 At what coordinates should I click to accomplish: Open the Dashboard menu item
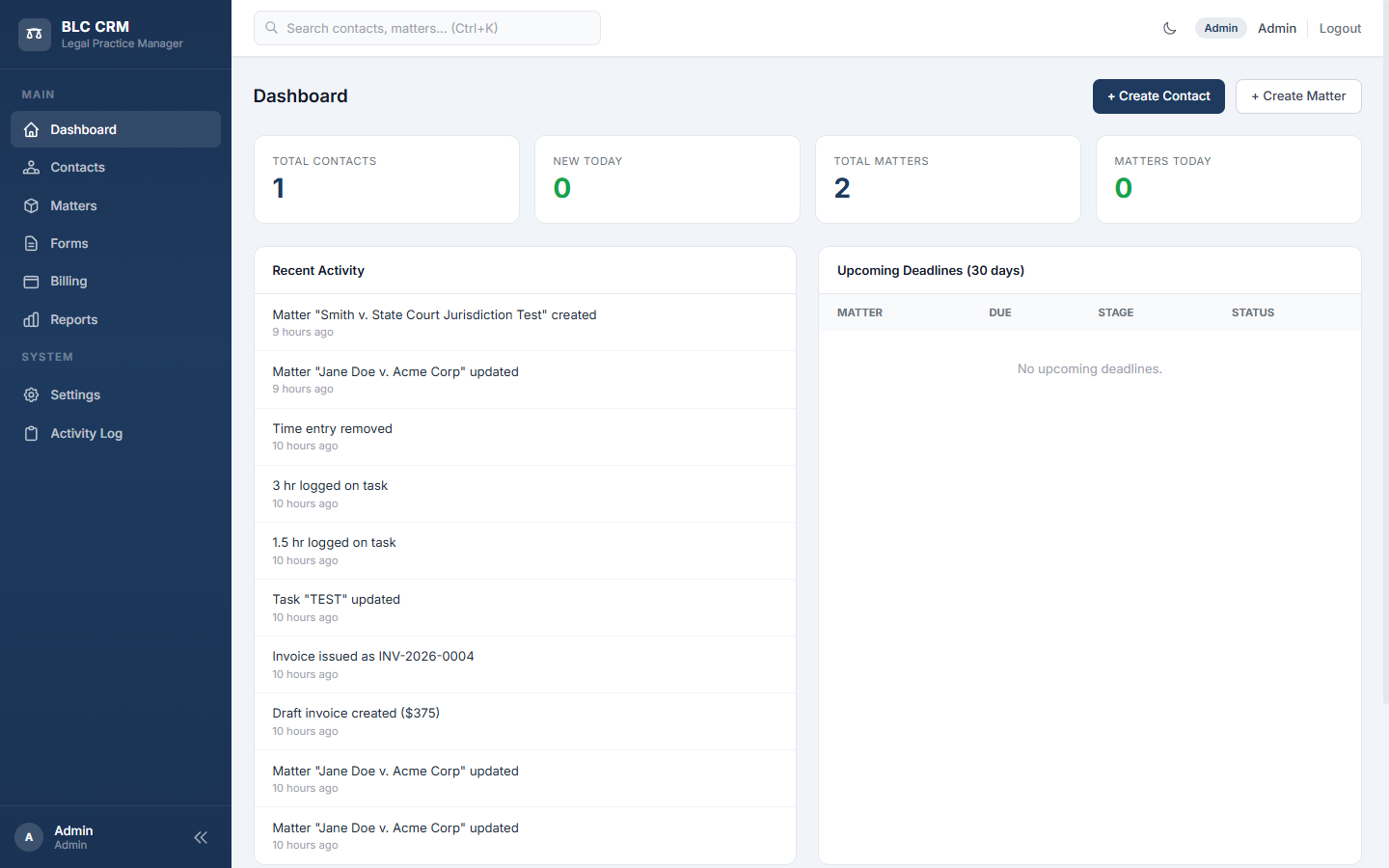click(x=116, y=129)
